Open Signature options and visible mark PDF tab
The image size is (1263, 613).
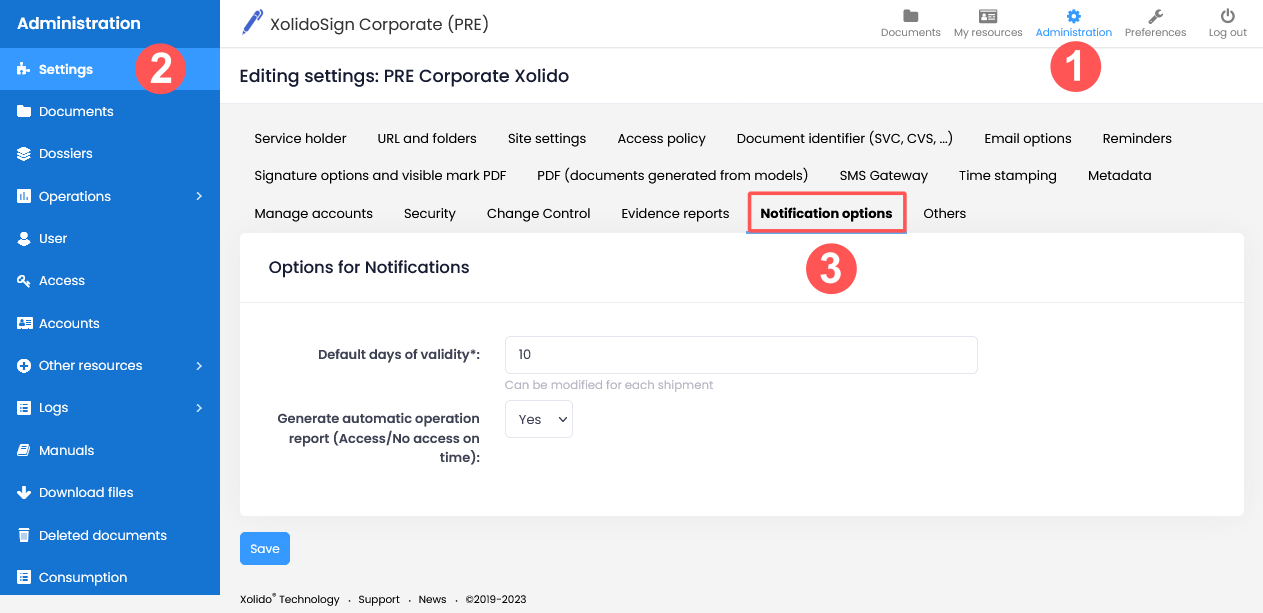[380, 175]
